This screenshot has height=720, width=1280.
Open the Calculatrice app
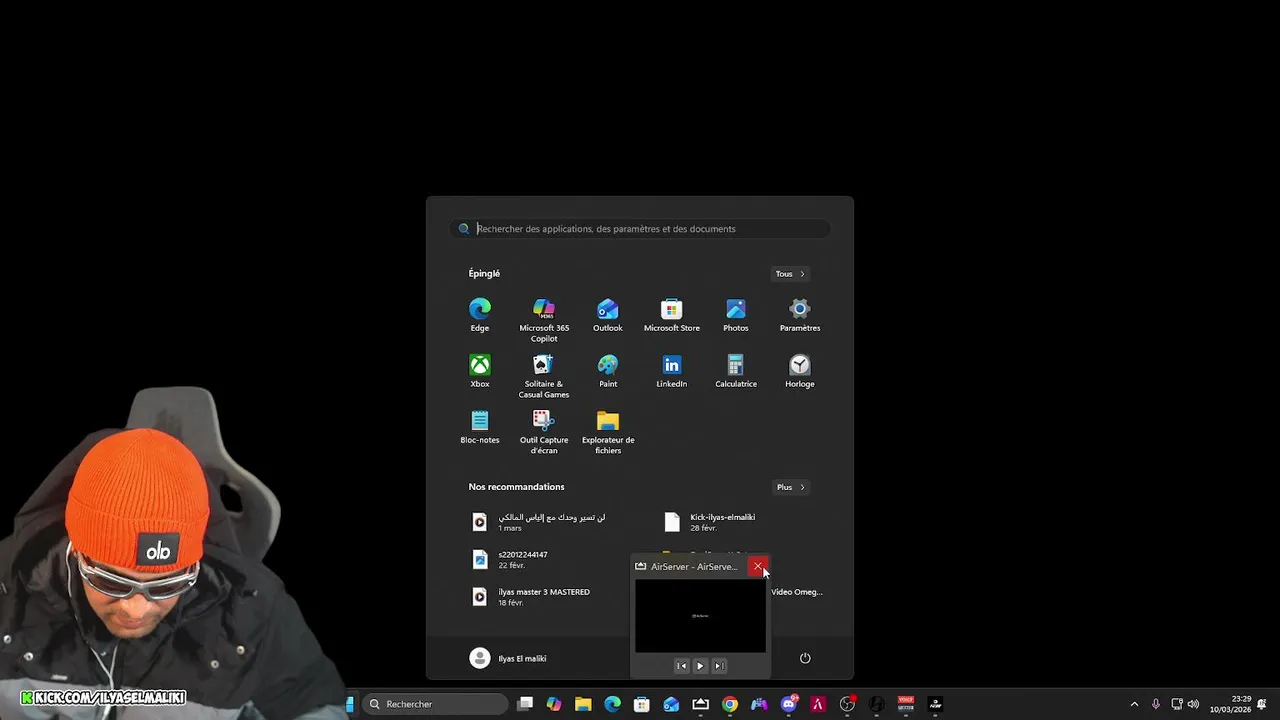click(x=736, y=371)
